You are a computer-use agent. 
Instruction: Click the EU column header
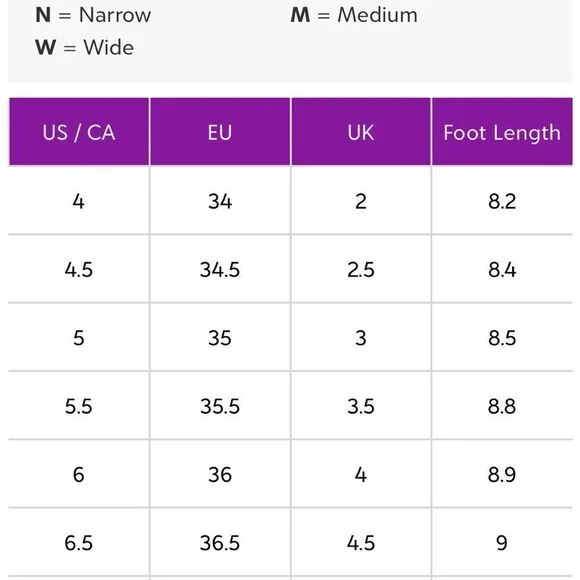tap(220, 132)
